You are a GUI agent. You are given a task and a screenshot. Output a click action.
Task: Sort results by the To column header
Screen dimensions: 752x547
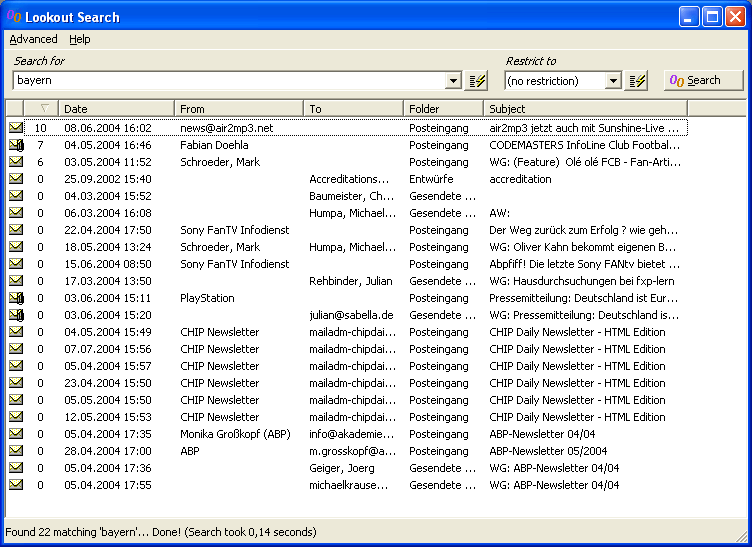(353, 109)
